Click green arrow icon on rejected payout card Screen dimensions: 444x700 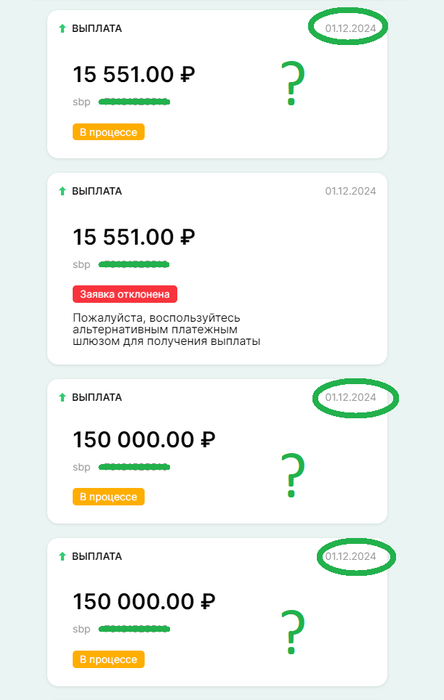62,191
